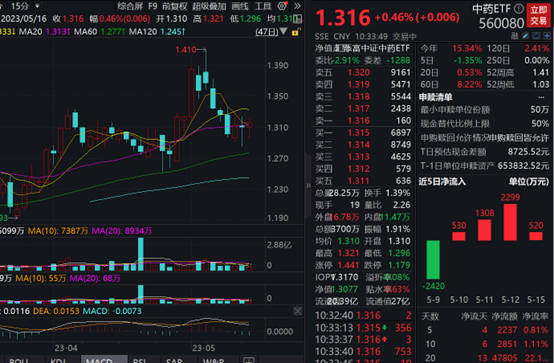
Task: Select the SAR indicator tab
Action: pos(174,360)
